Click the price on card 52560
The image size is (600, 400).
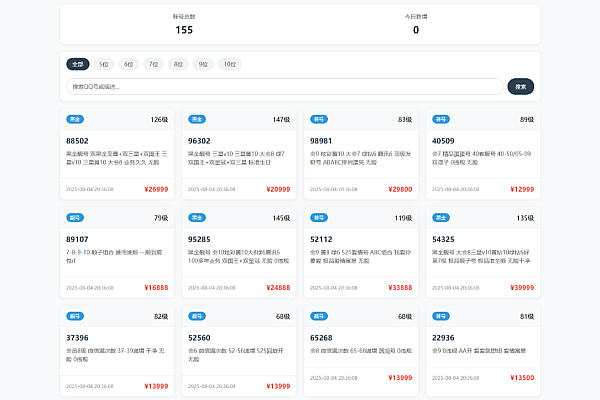pos(278,386)
